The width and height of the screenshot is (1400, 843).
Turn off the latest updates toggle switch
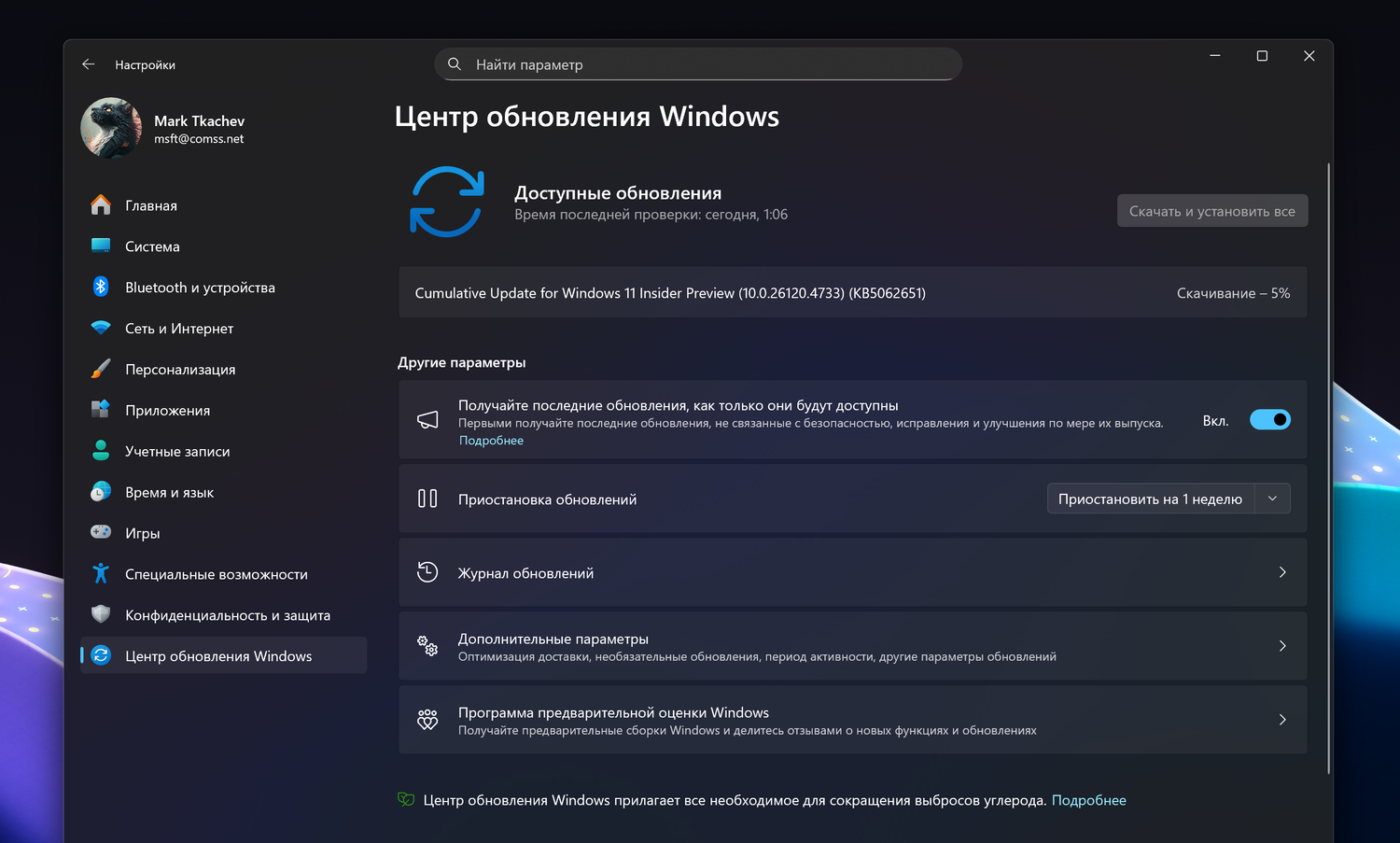tap(1270, 420)
